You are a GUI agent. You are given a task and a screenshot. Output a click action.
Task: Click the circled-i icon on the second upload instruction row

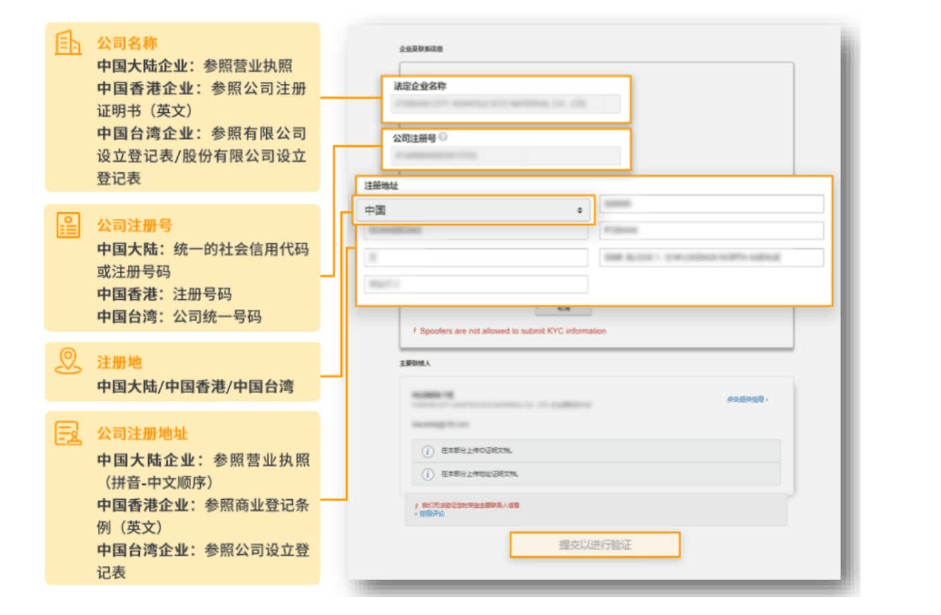(x=427, y=473)
